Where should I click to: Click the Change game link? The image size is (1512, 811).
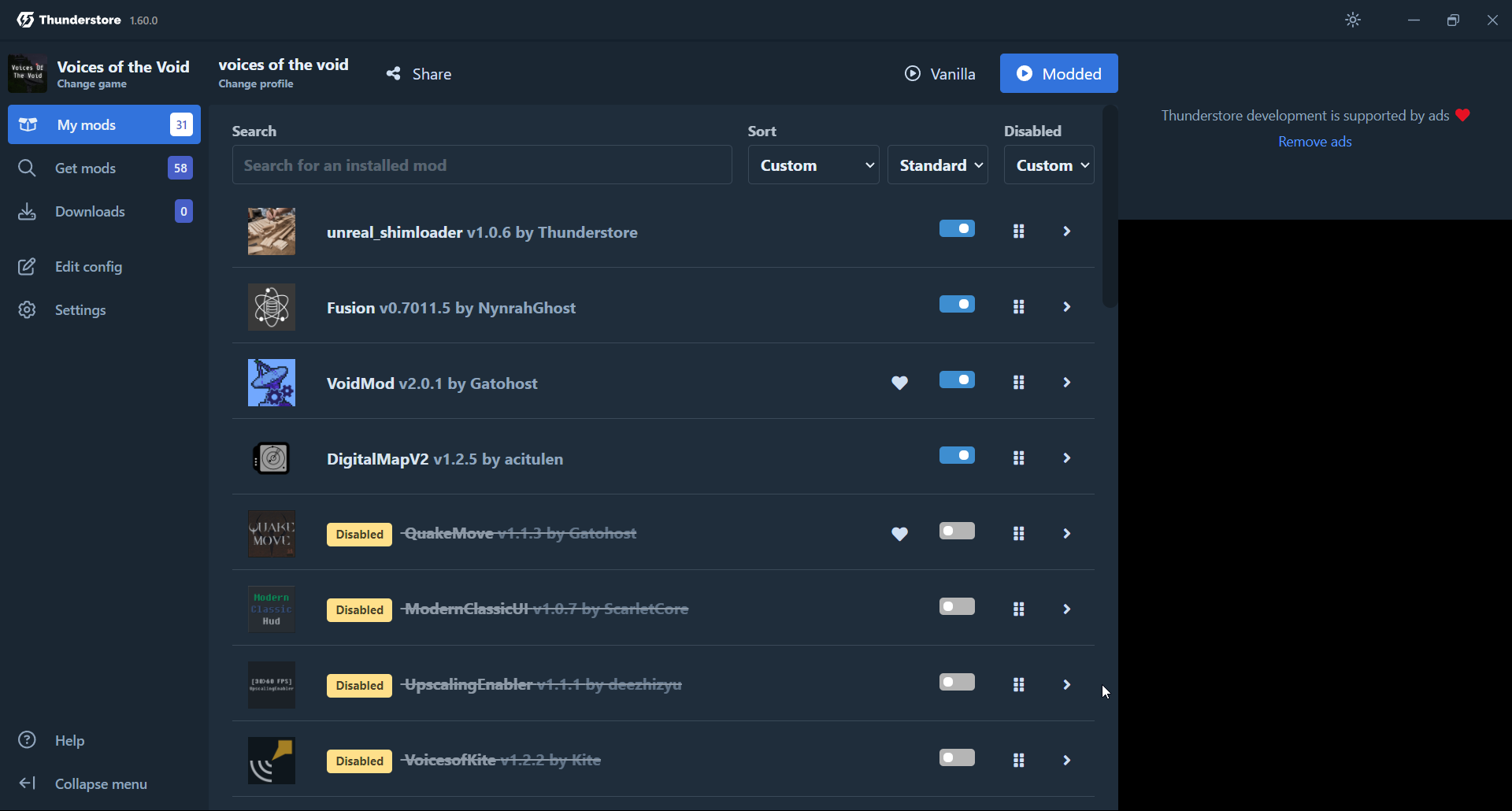(x=92, y=84)
